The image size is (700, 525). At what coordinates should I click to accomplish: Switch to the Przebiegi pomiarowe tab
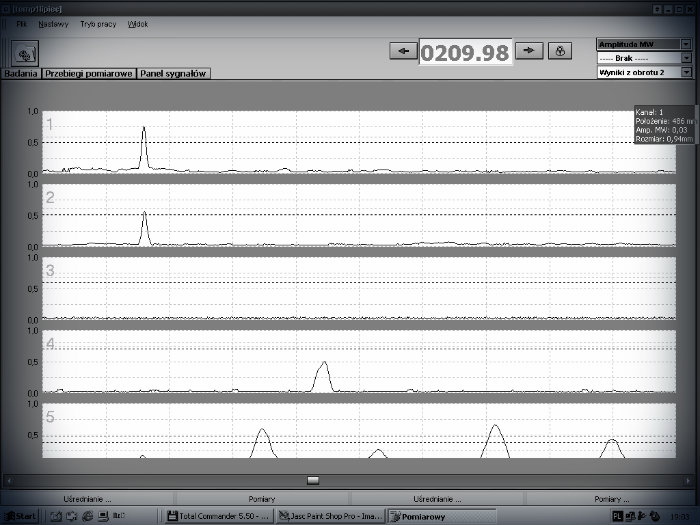pos(89,74)
